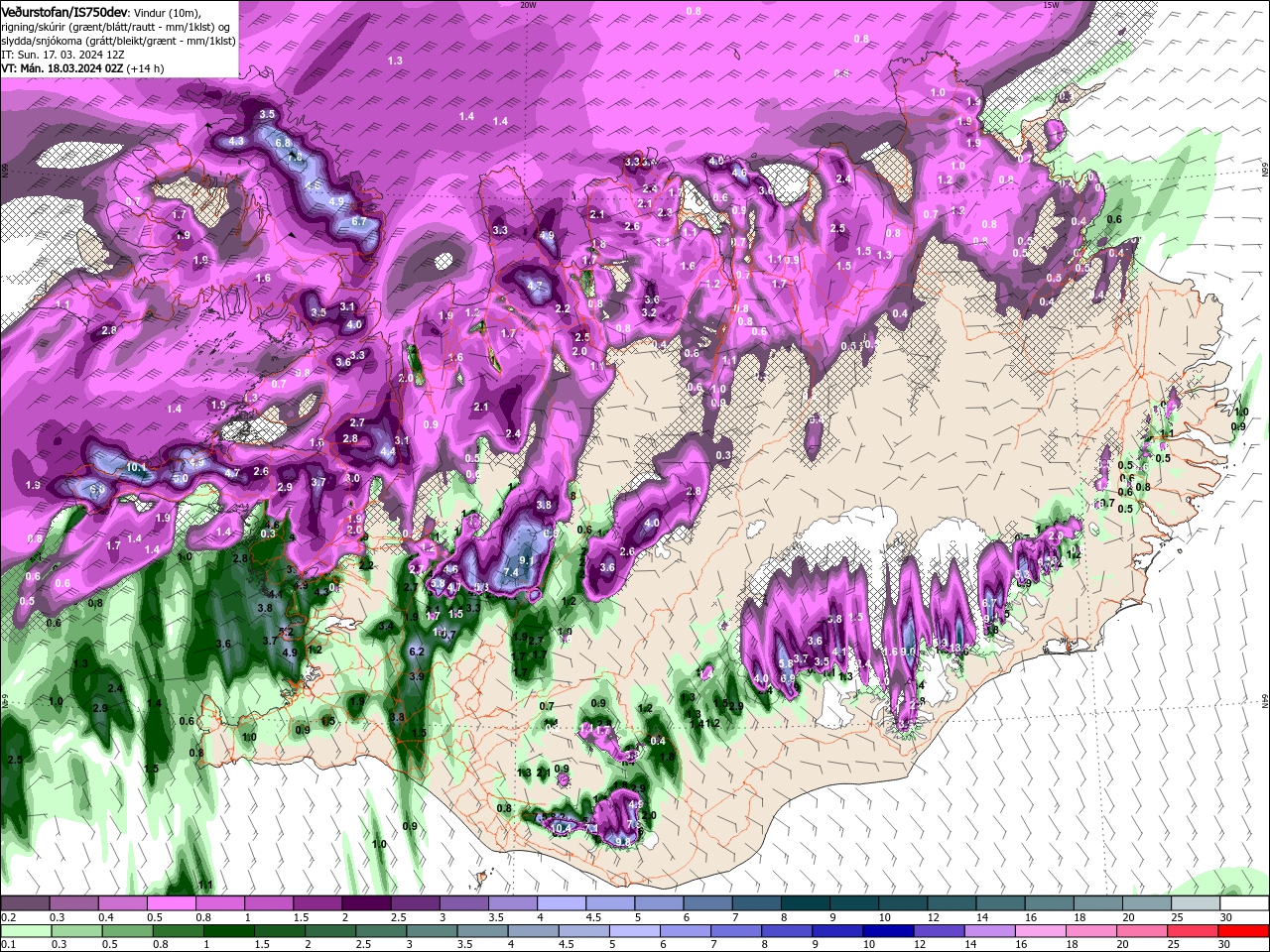Click the 'VT: Mán. 18.03.2024 02Z' valid time

pyautogui.click(x=63, y=68)
